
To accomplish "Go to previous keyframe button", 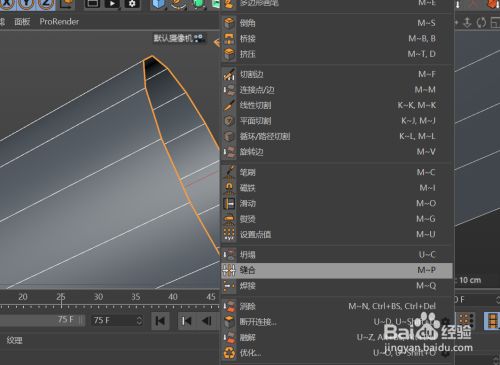I will 186,321.
